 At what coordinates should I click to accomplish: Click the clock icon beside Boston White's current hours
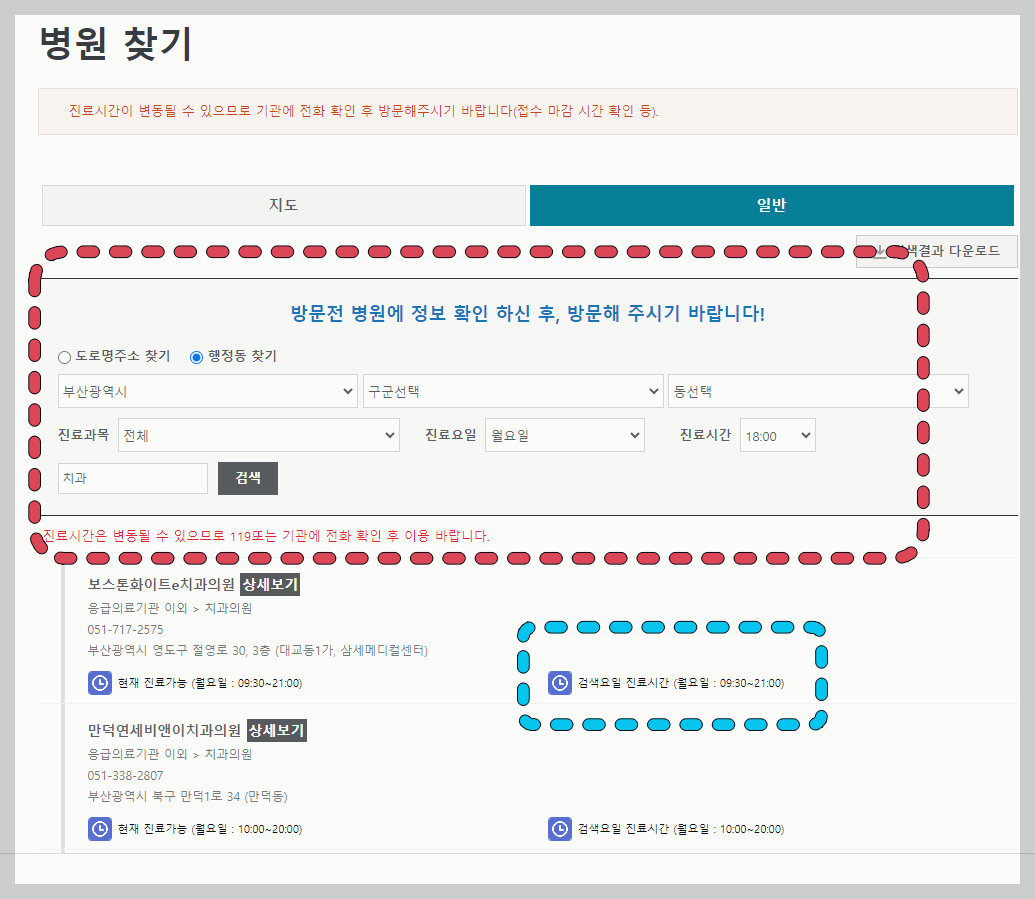pyautogui.click(x=99, y=684)
